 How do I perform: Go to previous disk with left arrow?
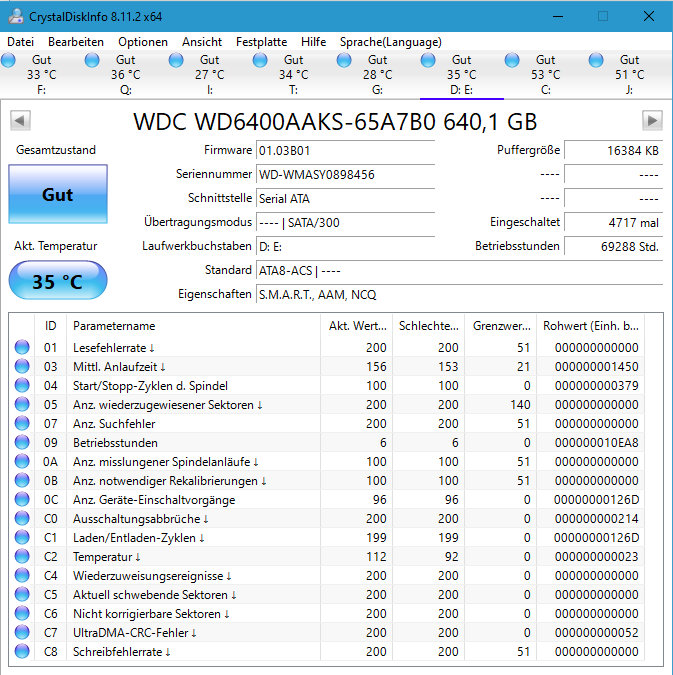pyautogui.click(x=20, y=121)
